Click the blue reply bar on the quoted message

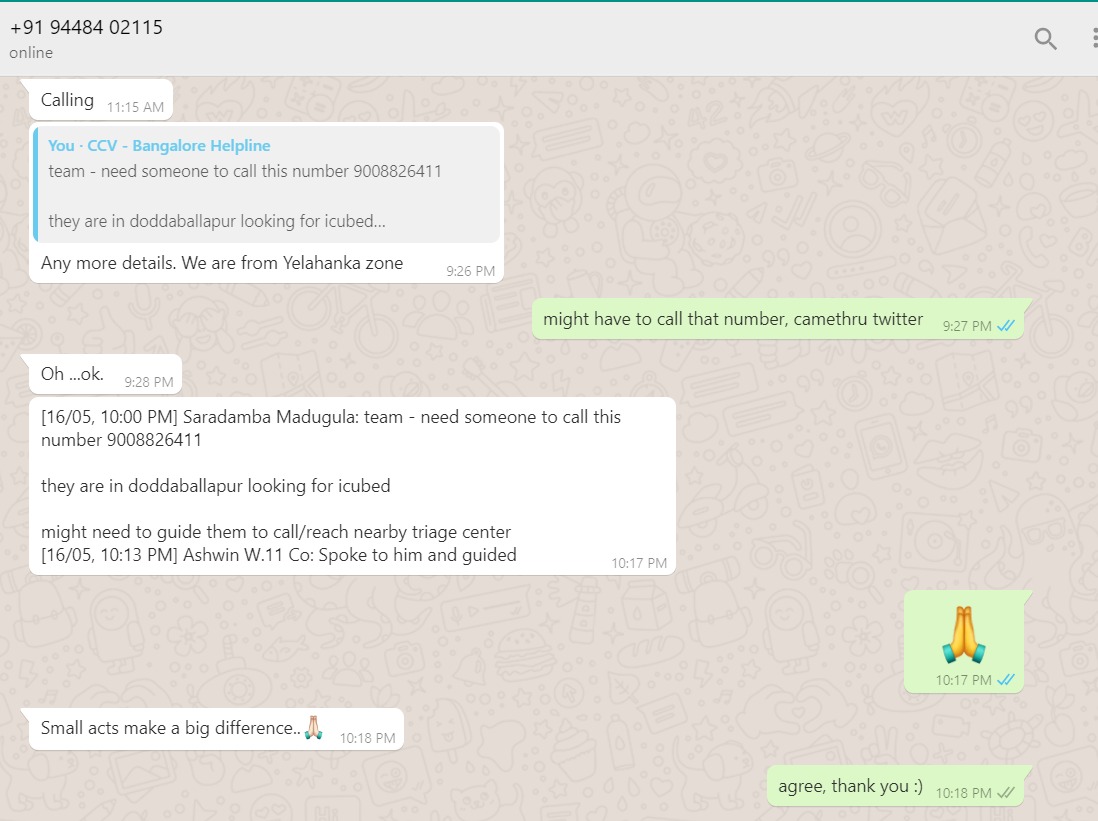pos(38,183)
